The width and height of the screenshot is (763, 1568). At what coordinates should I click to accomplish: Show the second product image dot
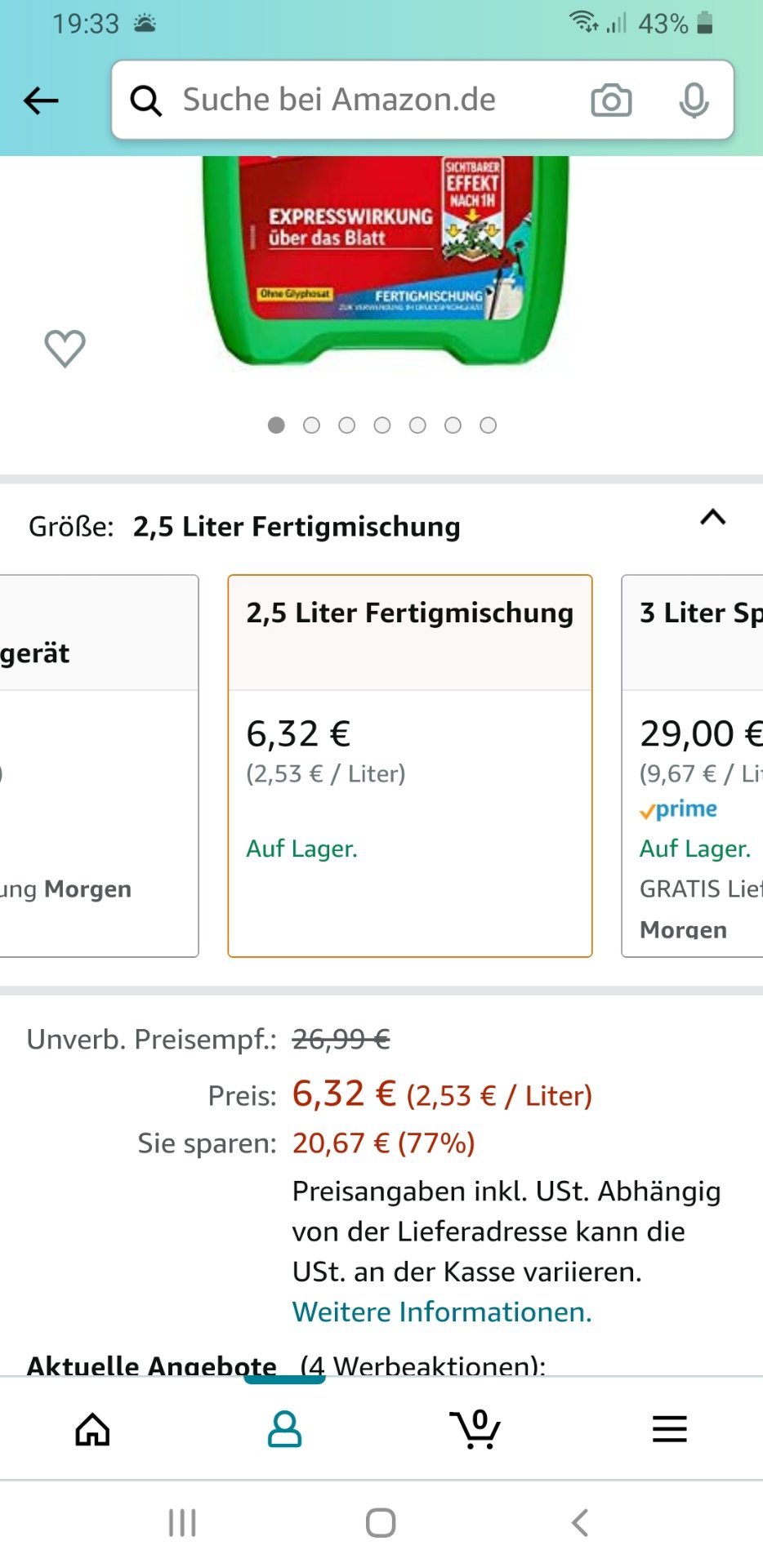pyautogui.click(x=311, y=425)
